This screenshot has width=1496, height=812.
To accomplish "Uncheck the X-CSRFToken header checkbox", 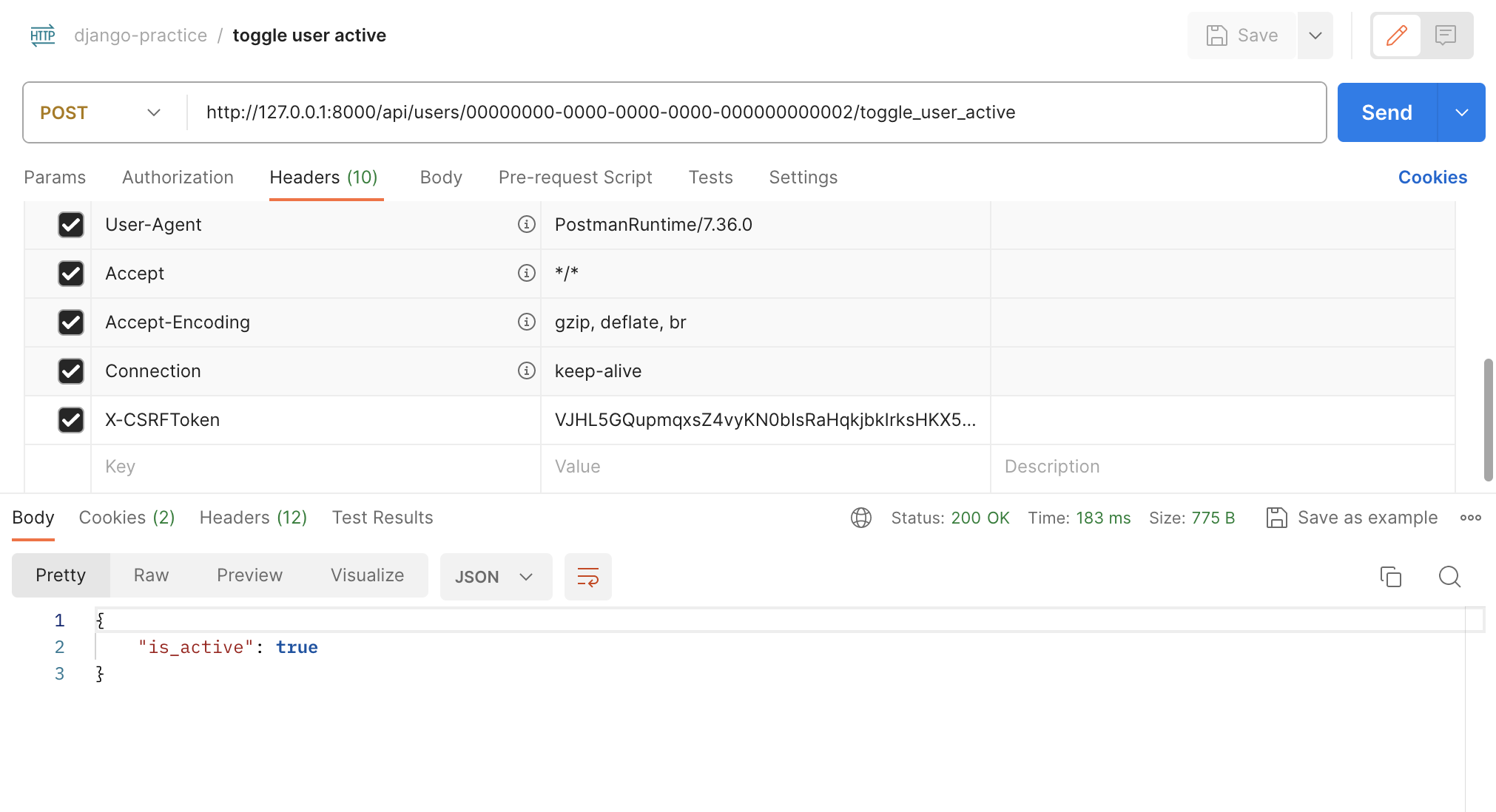I will (x=71, y=420).
